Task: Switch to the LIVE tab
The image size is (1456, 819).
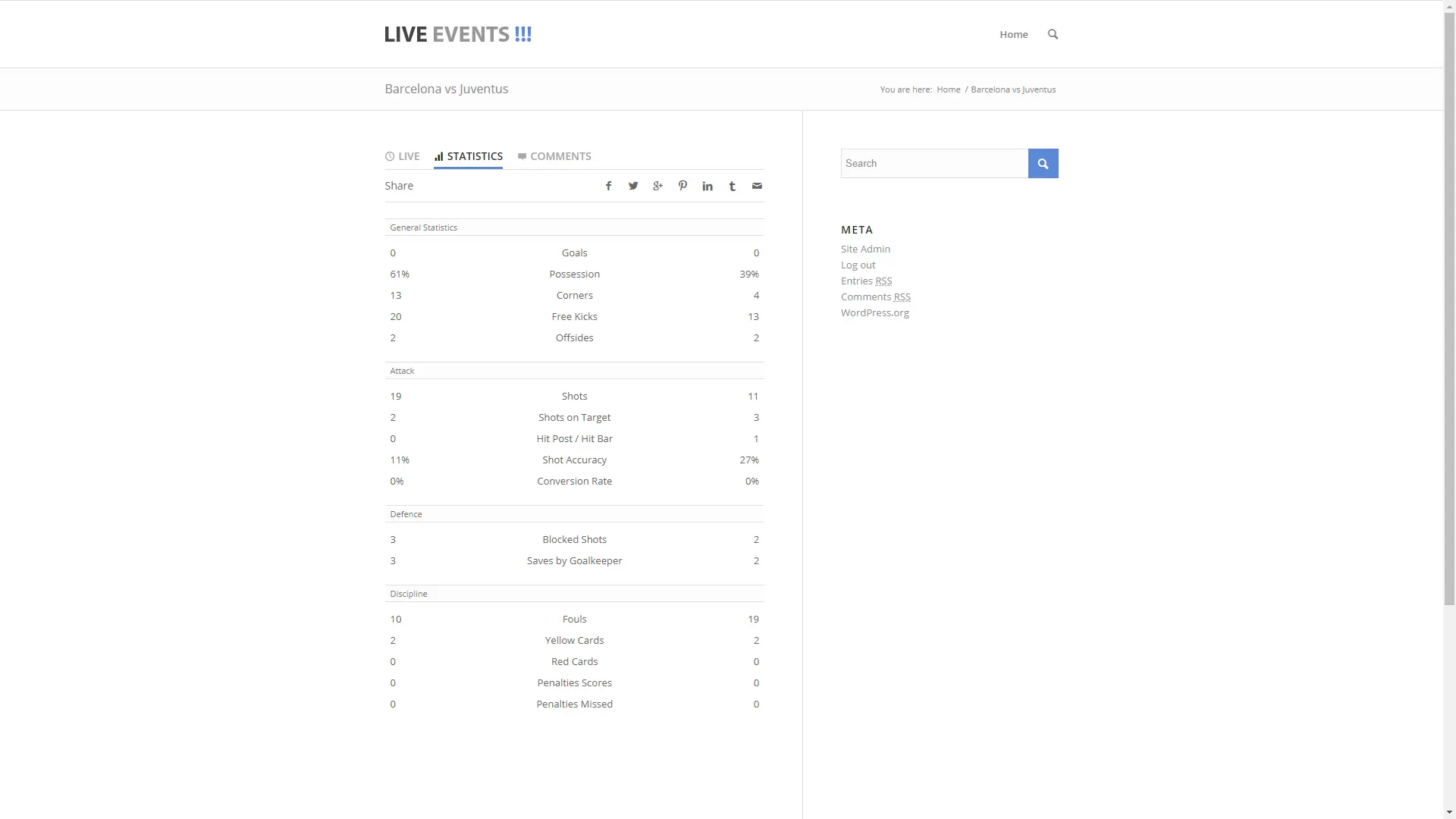Action: (402, 156)
